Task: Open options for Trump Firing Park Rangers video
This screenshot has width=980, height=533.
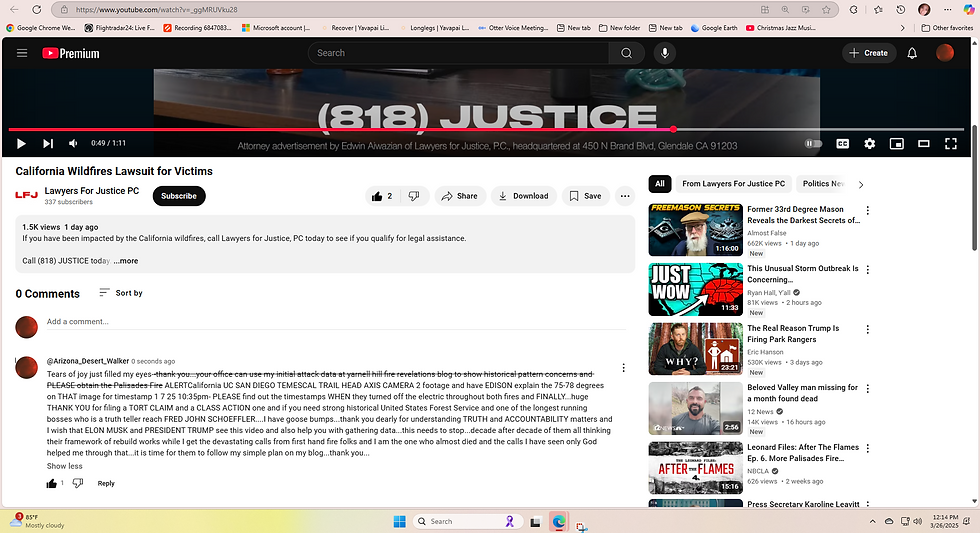Action: (868, 329)
